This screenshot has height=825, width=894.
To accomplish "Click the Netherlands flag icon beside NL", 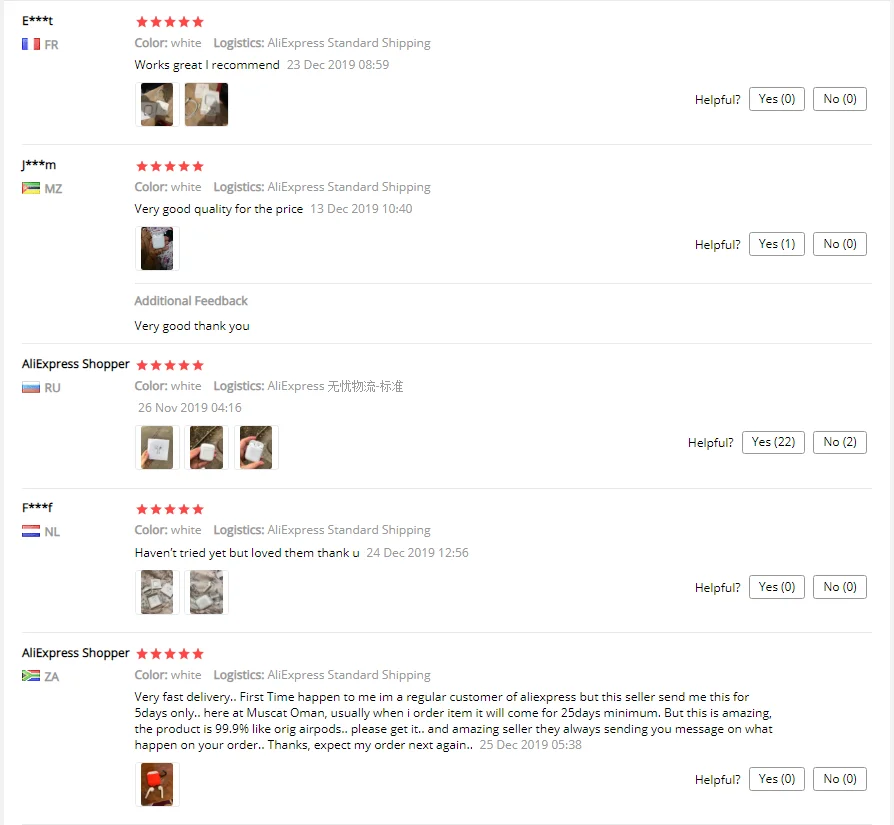I will [31, 531].
